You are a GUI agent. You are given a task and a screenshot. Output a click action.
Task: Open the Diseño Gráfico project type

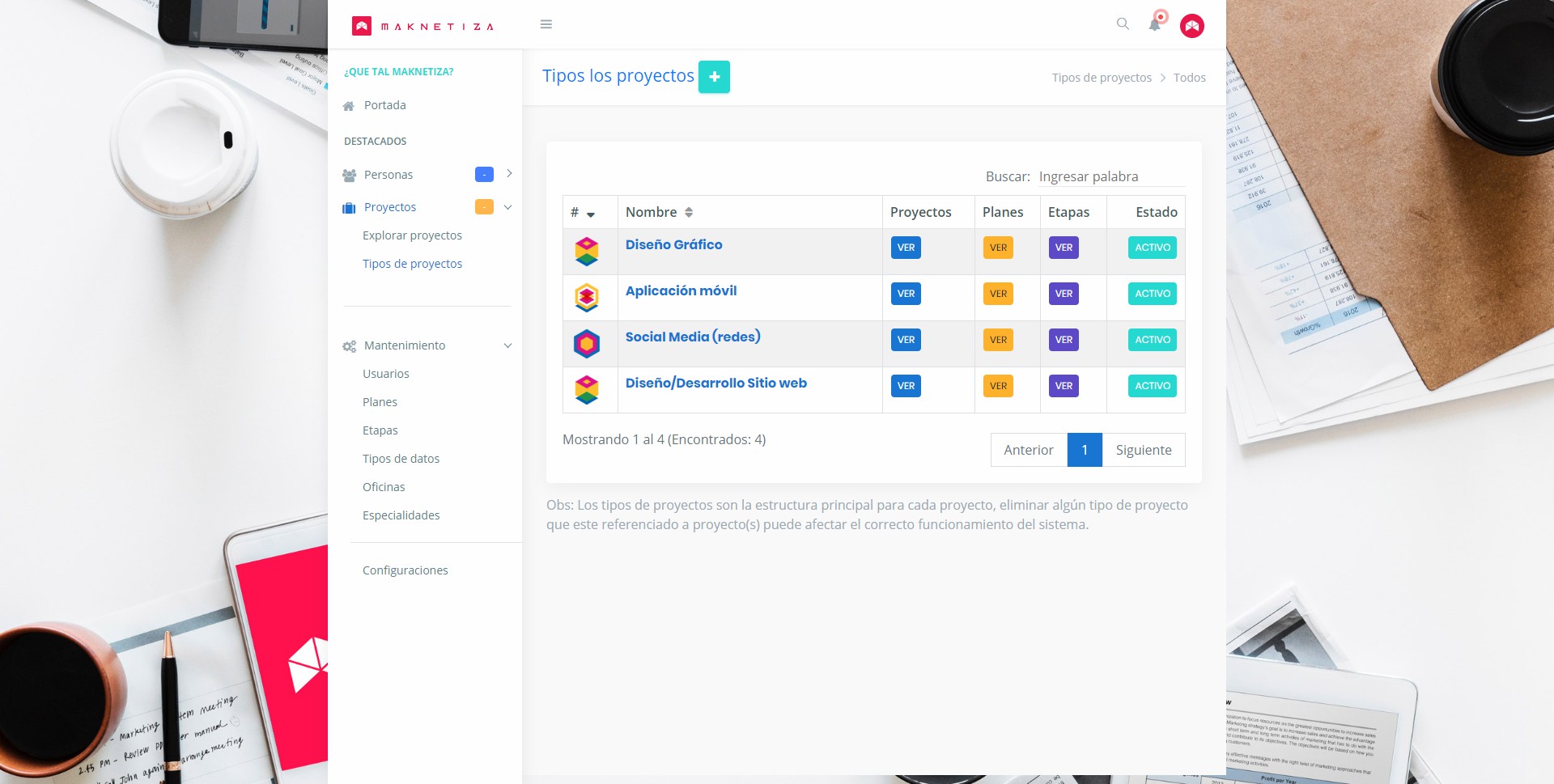673,244
